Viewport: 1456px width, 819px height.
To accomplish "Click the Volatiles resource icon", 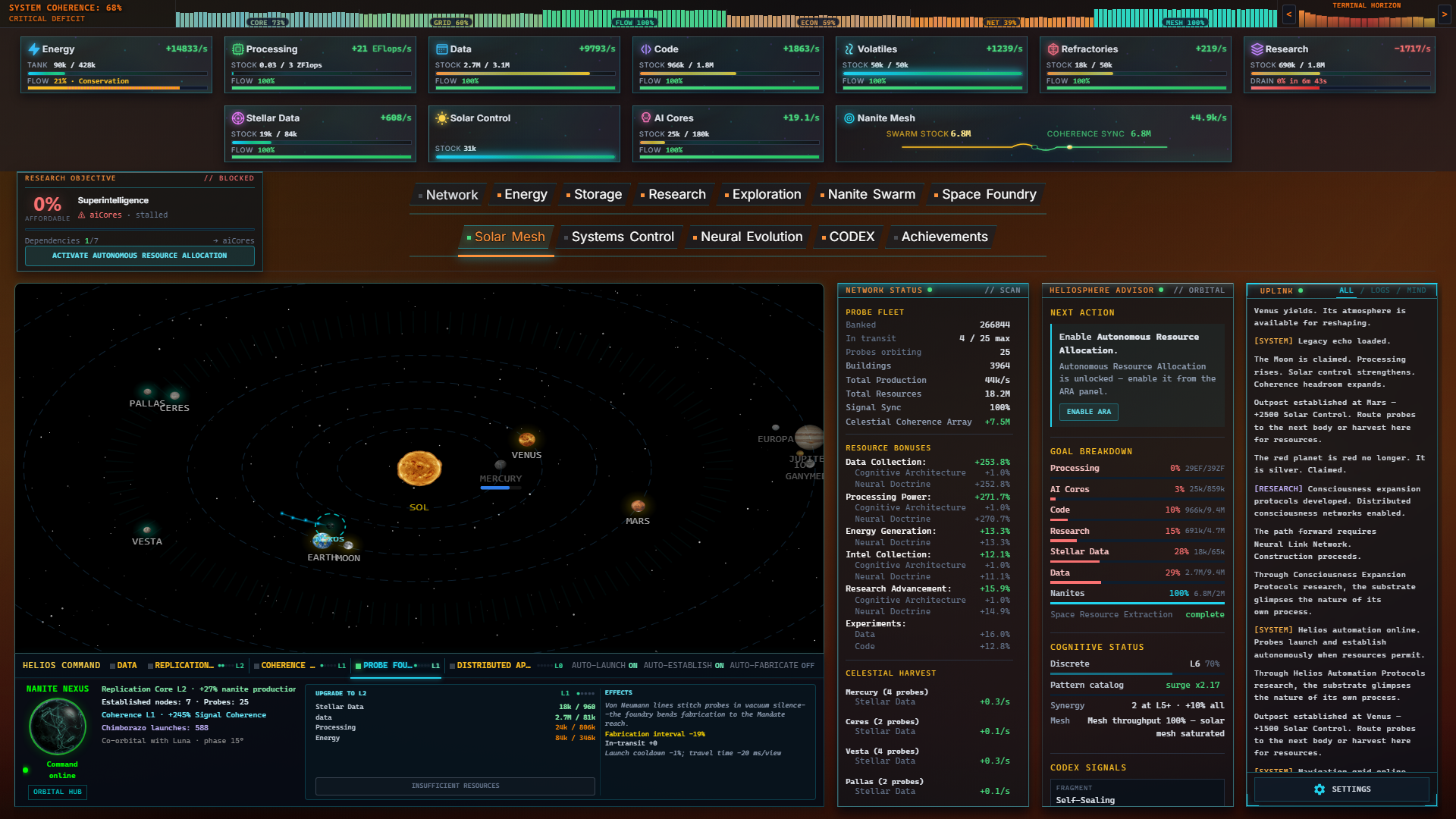I will [849, 49].
